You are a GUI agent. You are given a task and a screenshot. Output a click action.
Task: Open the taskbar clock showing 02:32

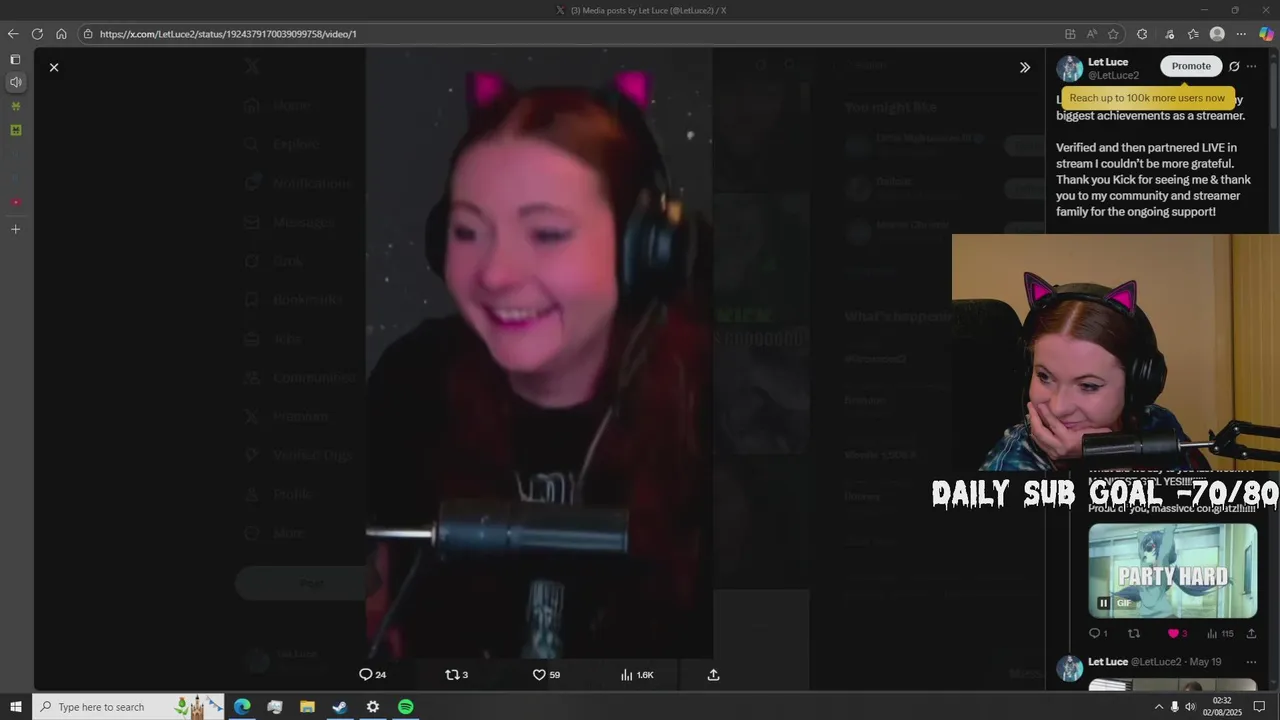(x=1222, y=707)
